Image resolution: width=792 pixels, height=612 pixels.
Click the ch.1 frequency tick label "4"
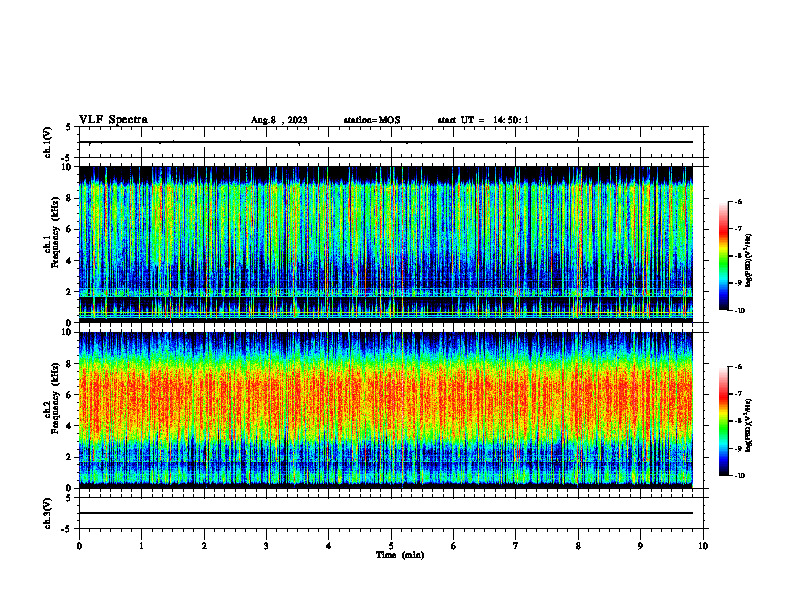[69, 261]
